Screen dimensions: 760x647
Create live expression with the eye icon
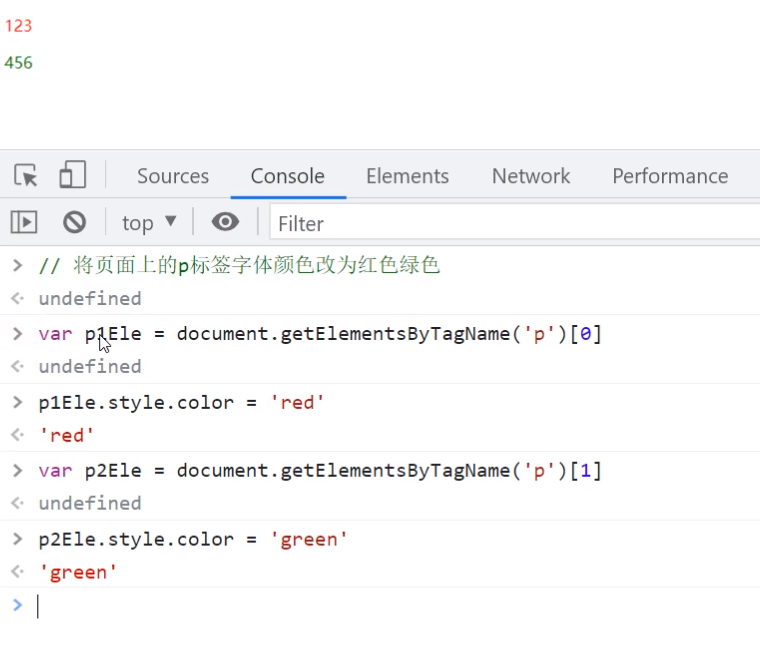click(x=225, y=222)
